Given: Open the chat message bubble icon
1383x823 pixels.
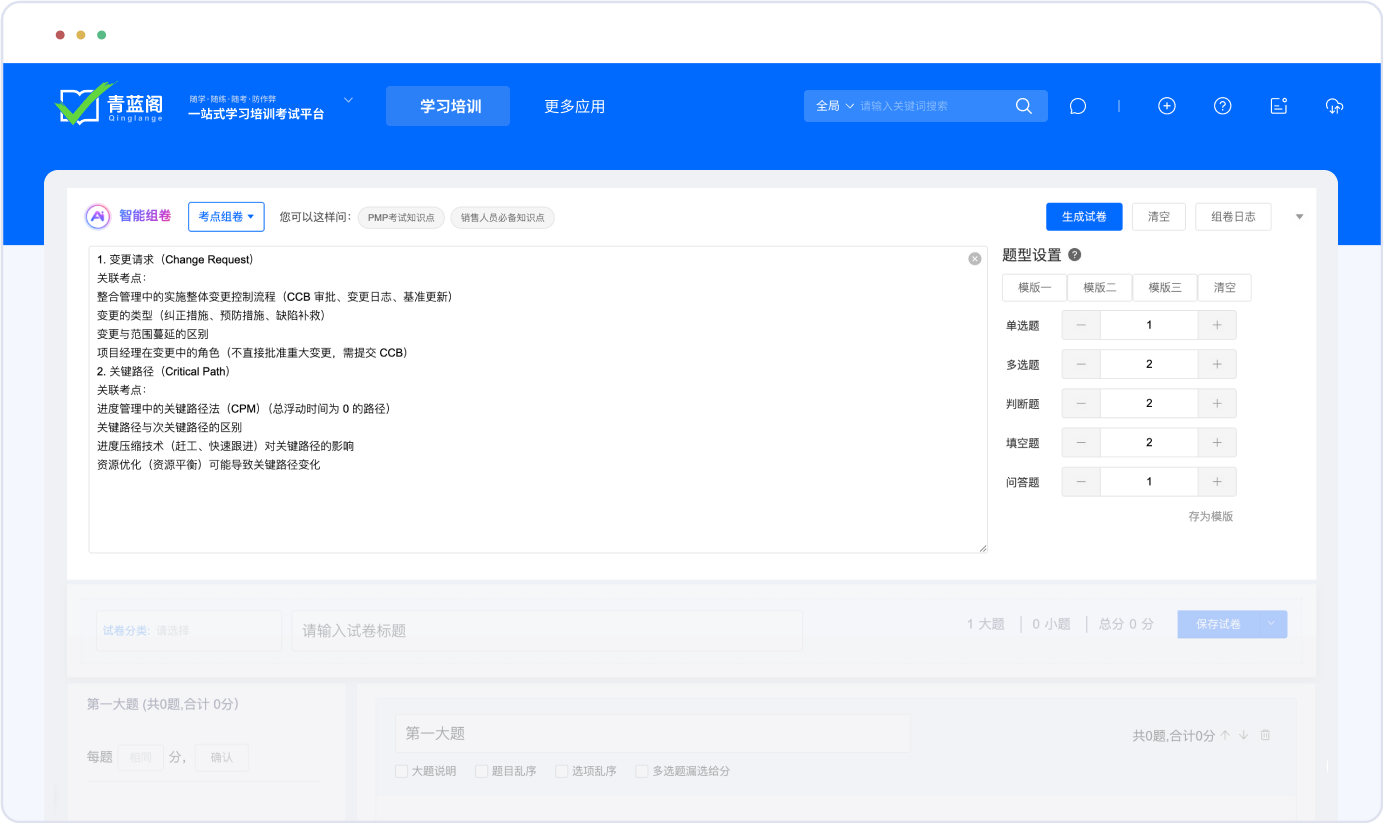Looking at the screenshot, I should pyautogui.click(x=1077, y=106).
